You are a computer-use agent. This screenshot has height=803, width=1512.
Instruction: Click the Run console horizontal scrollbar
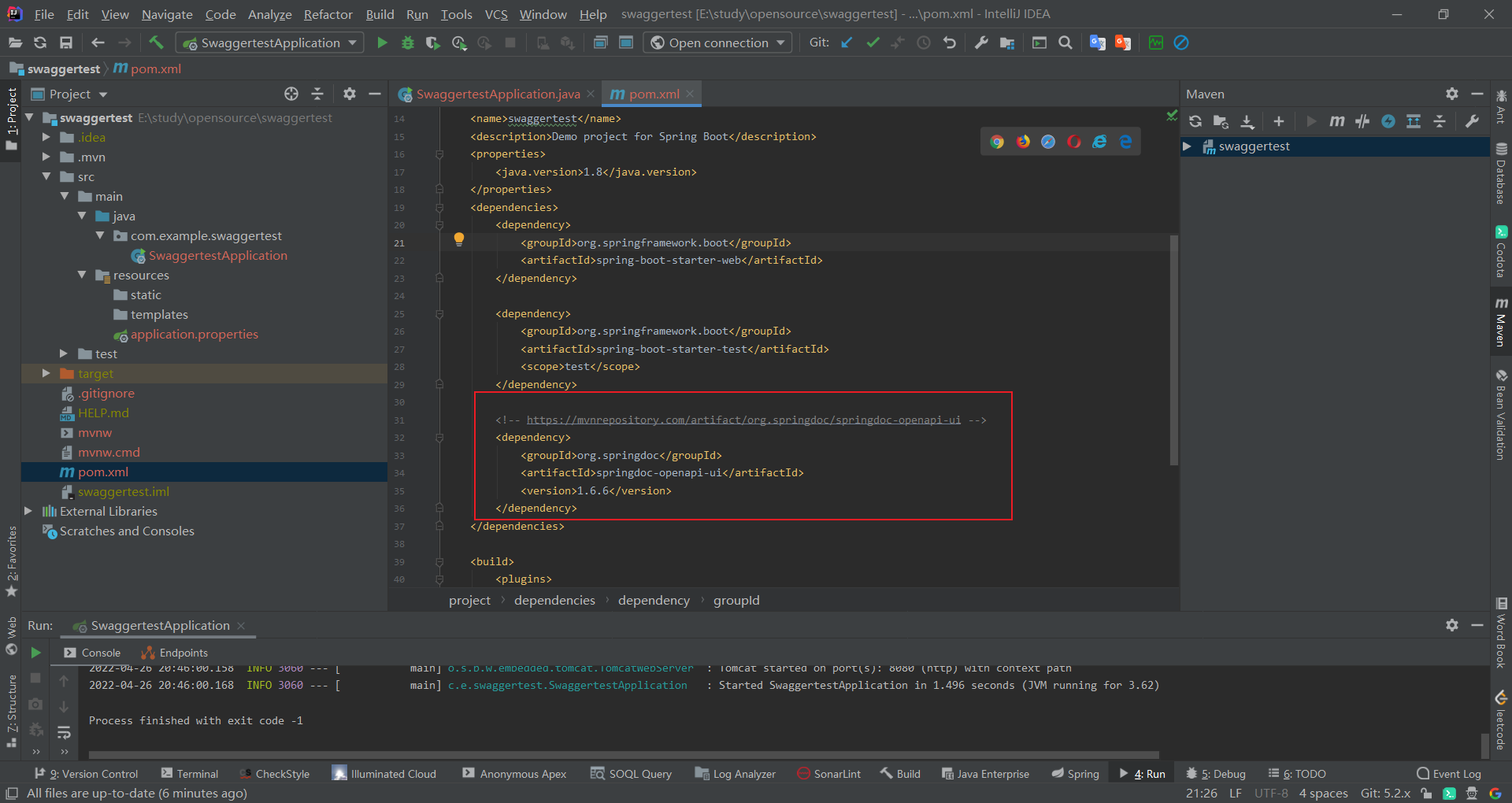click(624, 754)
